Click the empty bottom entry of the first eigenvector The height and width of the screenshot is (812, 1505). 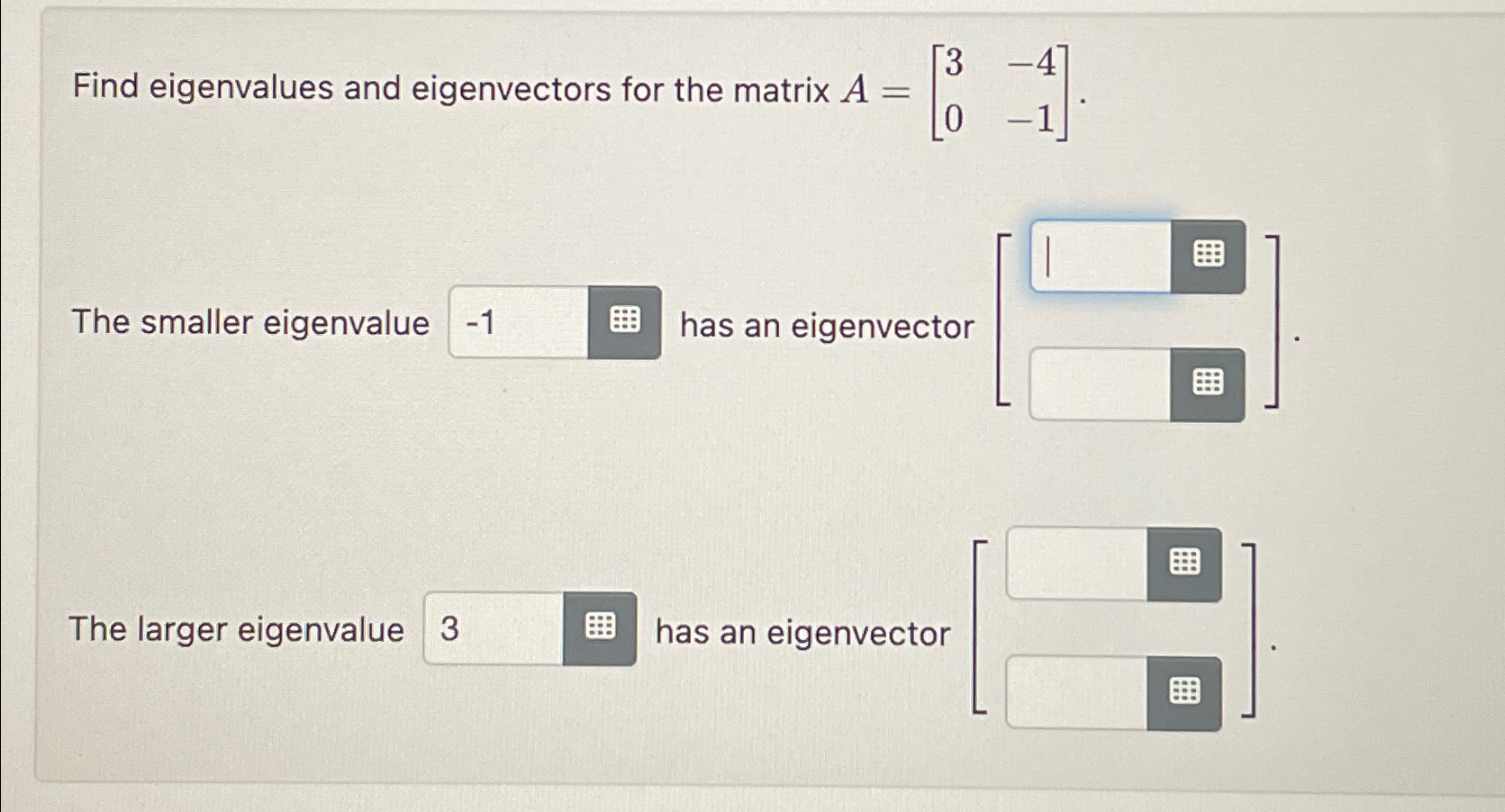(1099, 383)
